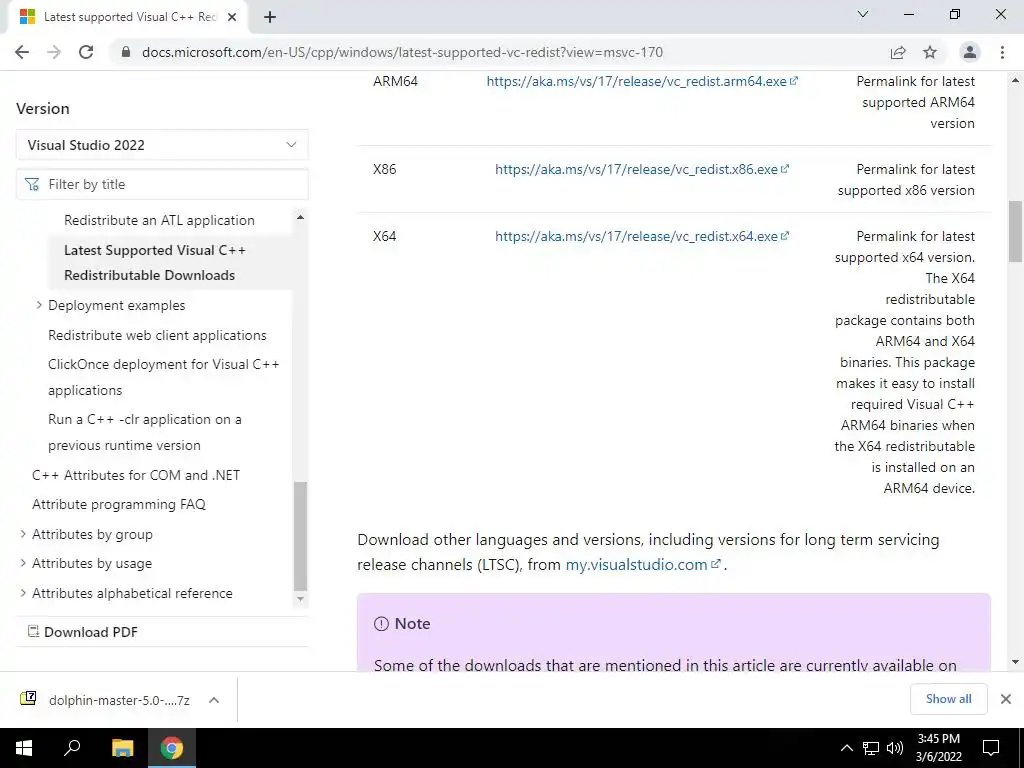Open the clock showing 3:45 PM
This screenshot has height=768, width=1024.
pos(938,748)
